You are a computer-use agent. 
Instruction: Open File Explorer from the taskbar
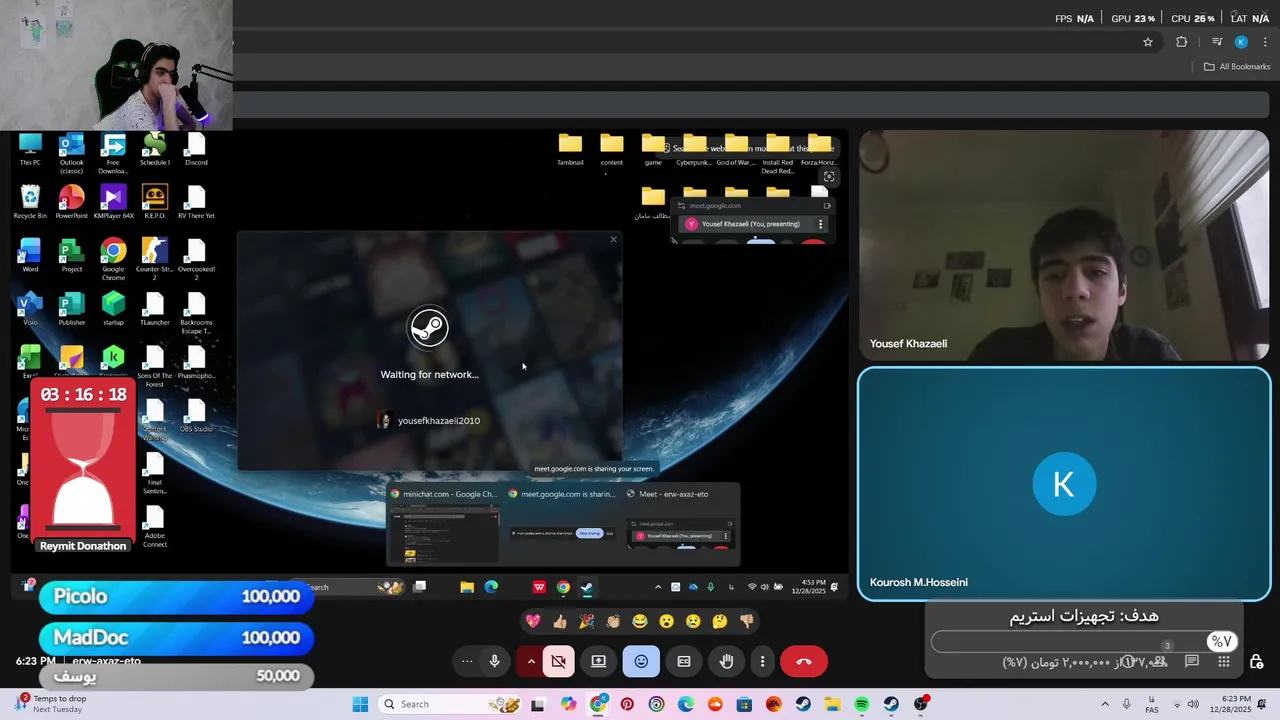(832, 704)
